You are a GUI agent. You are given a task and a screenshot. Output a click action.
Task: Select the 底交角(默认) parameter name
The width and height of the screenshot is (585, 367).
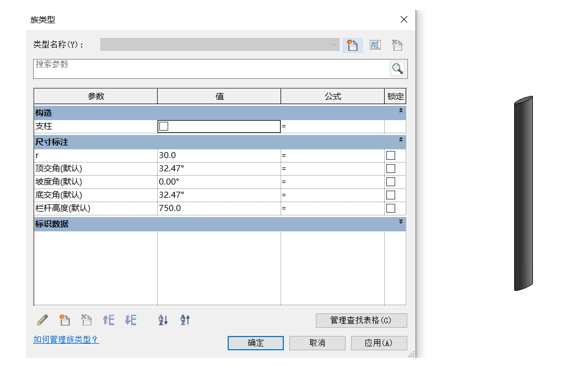pos(96,195)
